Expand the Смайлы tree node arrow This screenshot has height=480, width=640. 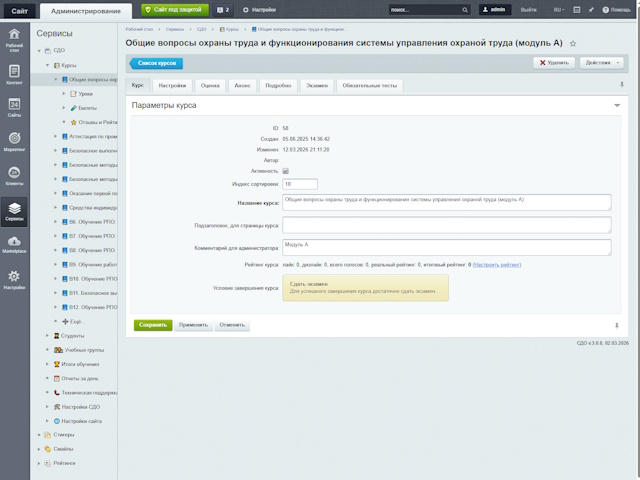[39, 449]
